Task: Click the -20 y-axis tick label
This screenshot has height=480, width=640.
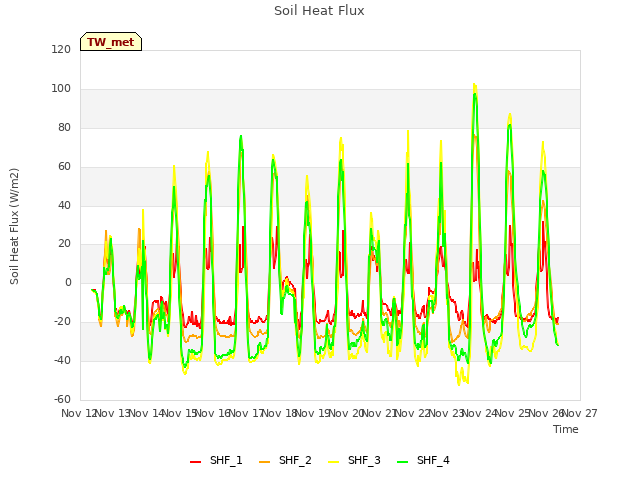Action: pos(62,322)
